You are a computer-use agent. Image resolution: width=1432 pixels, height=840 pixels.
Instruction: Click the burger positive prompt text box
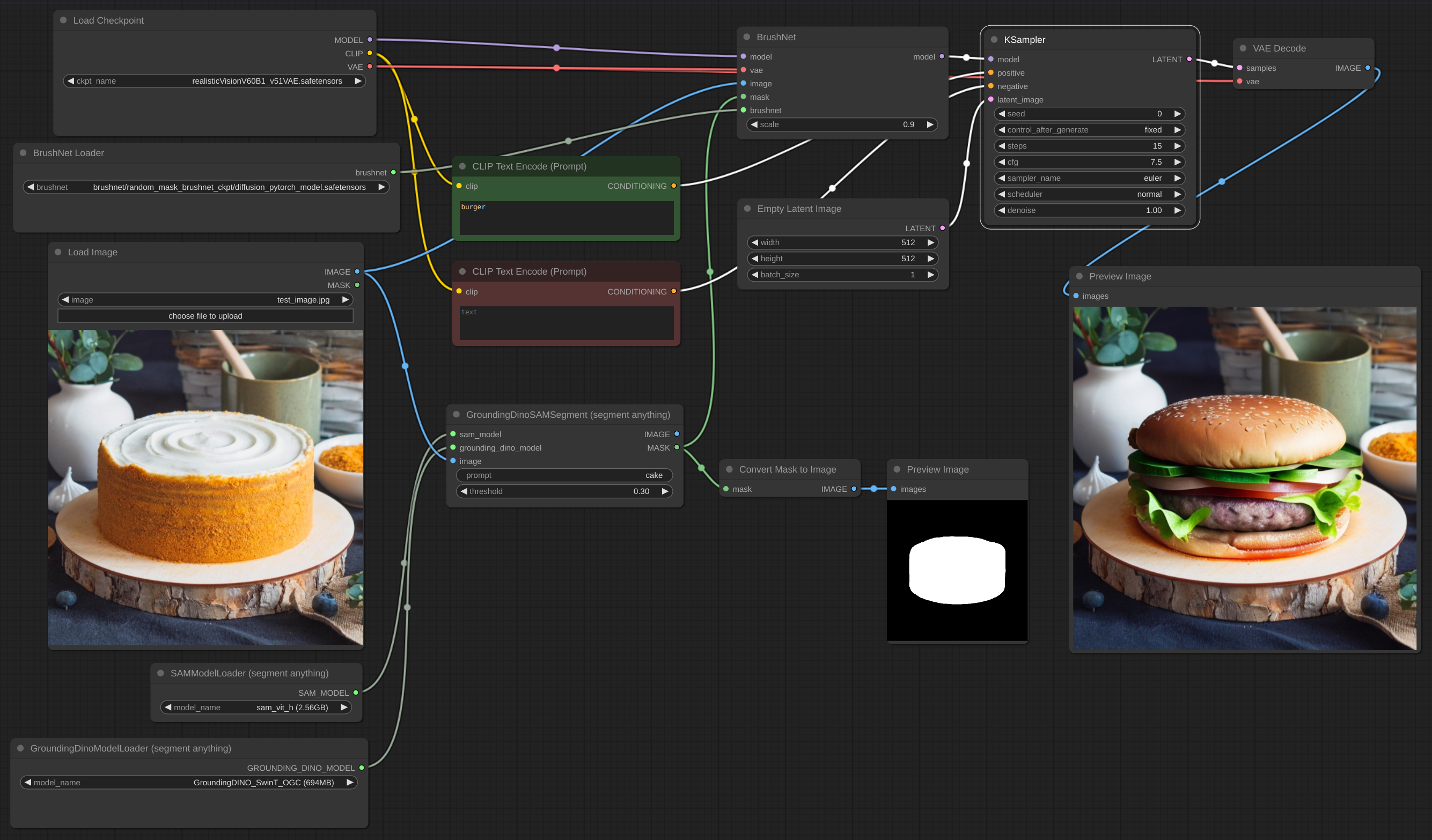coord(566,218)
